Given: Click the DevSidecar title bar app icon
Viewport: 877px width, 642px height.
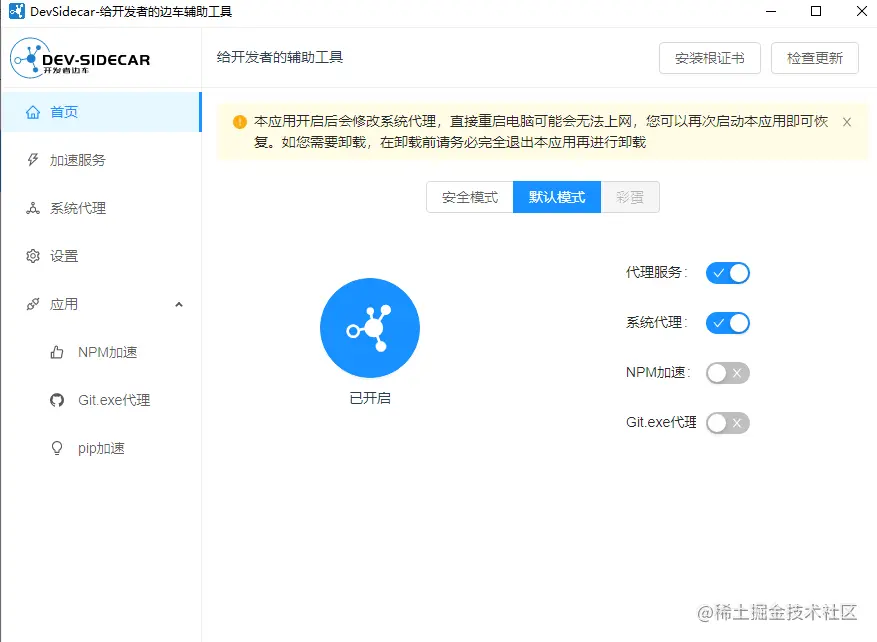Looking at the screenshot, I should [17, 11].
